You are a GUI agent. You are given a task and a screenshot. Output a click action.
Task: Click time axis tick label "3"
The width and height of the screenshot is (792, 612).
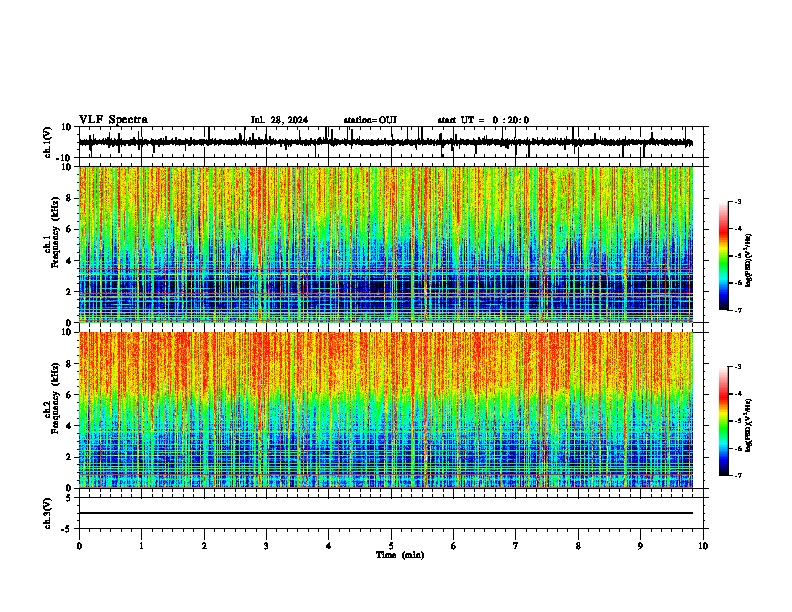[266, 546]
